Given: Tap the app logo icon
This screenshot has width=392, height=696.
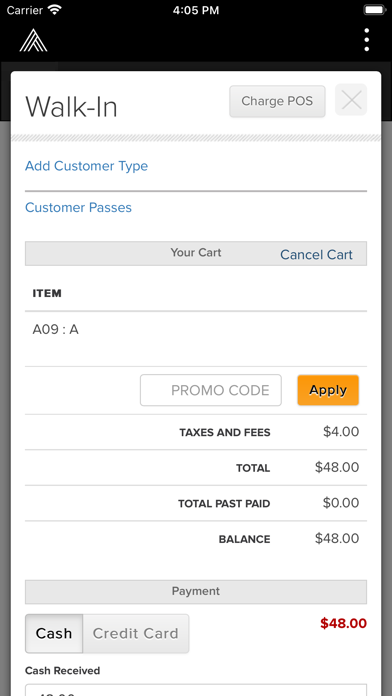Looking at the screenshot, I should coord(33,40).
